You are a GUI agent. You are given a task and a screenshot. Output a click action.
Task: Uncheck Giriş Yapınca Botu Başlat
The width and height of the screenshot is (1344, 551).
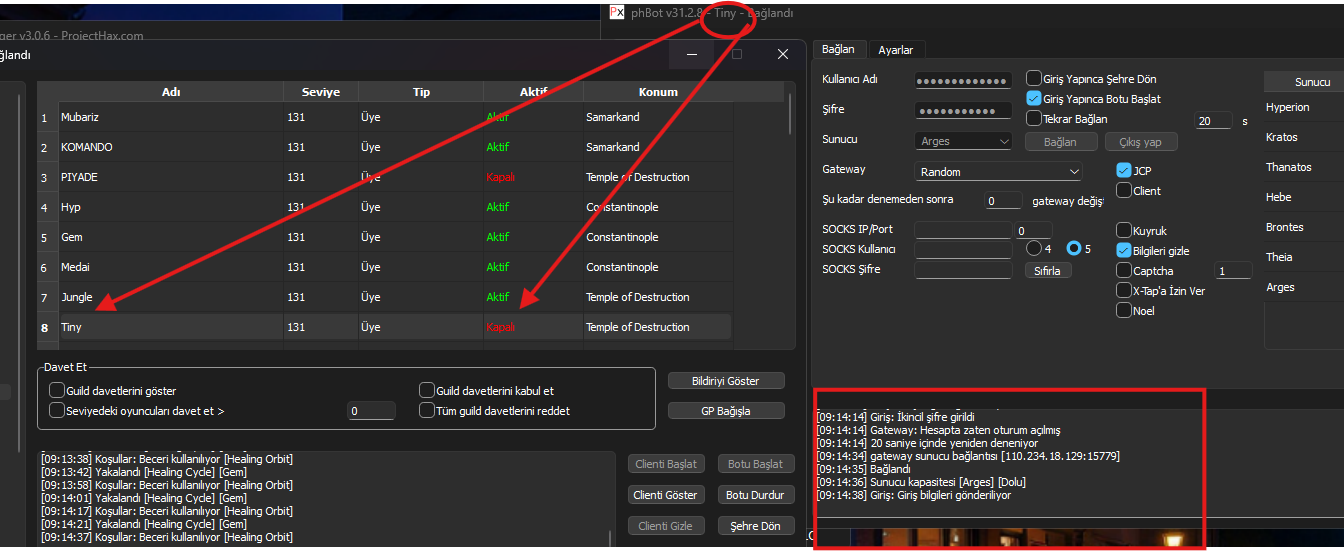[1035, 99]
